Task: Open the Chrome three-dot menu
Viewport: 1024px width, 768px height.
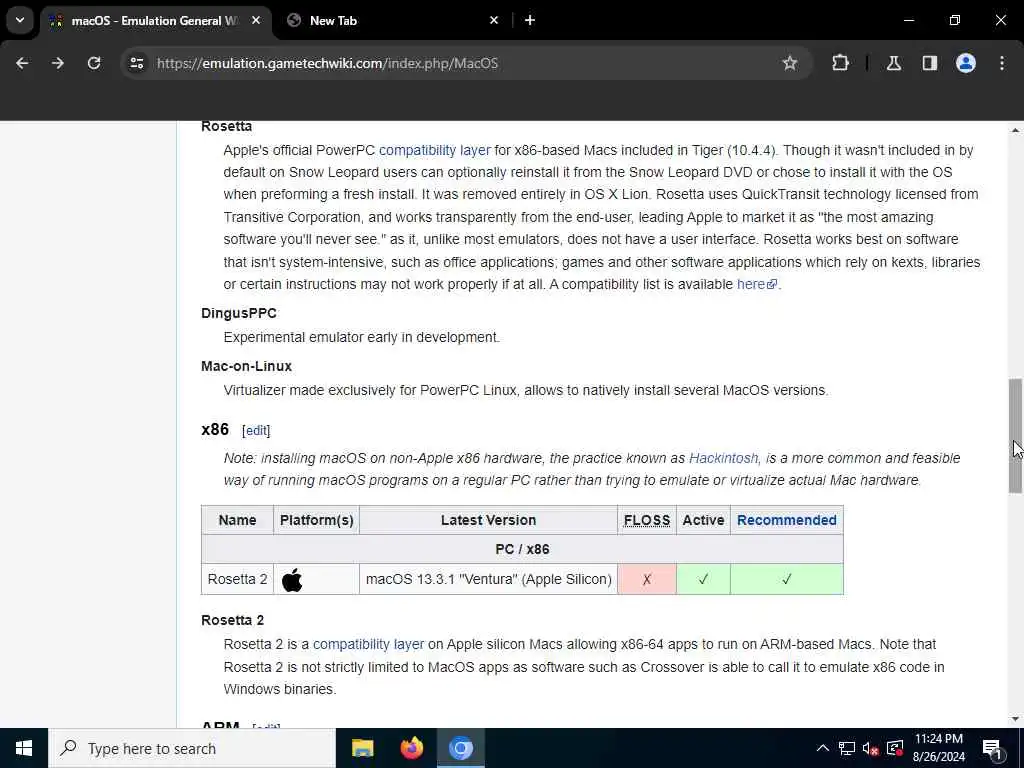Action: pyautogui.click(x=1002, y=63)
